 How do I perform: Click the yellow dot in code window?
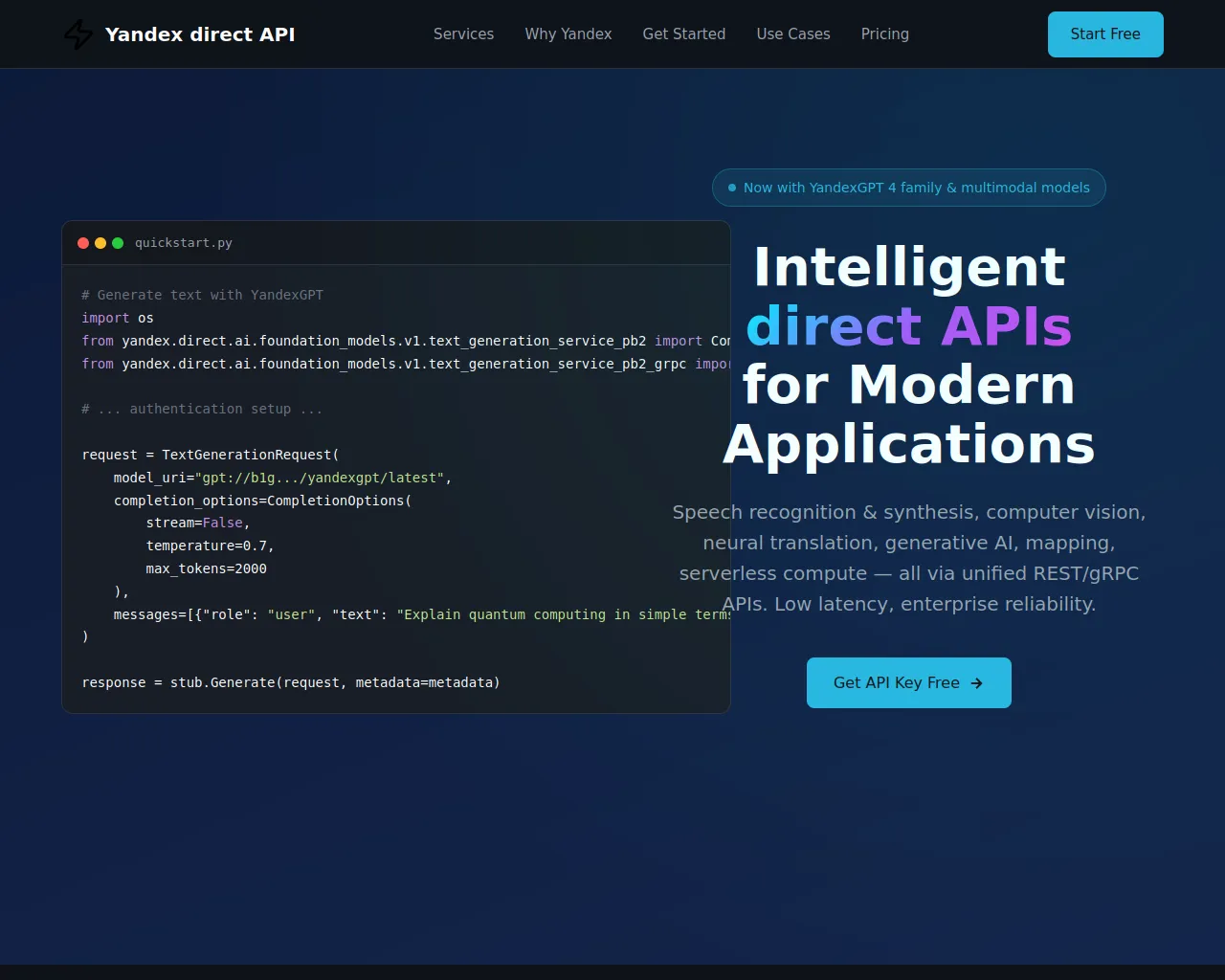click(100, 243)
